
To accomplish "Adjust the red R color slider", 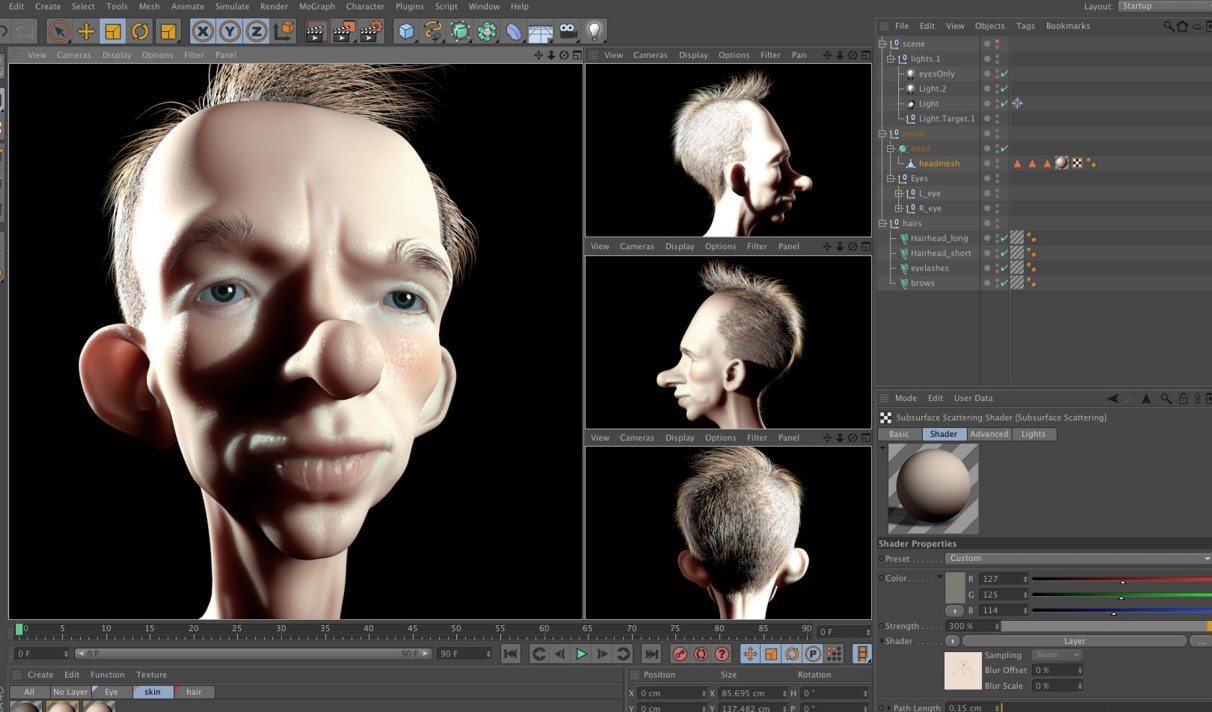I will (1121, 579).
